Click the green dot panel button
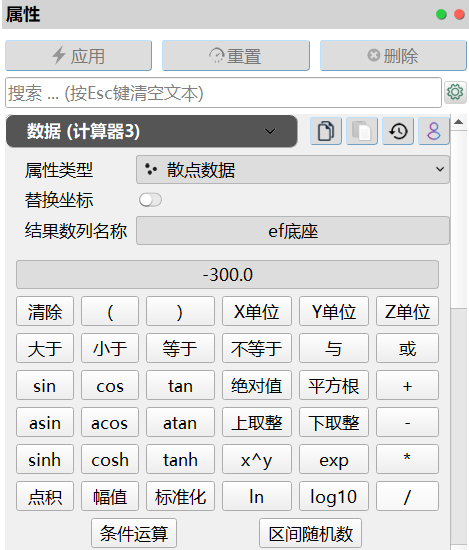This screenshot has width=469, height=550. point(441,14)
